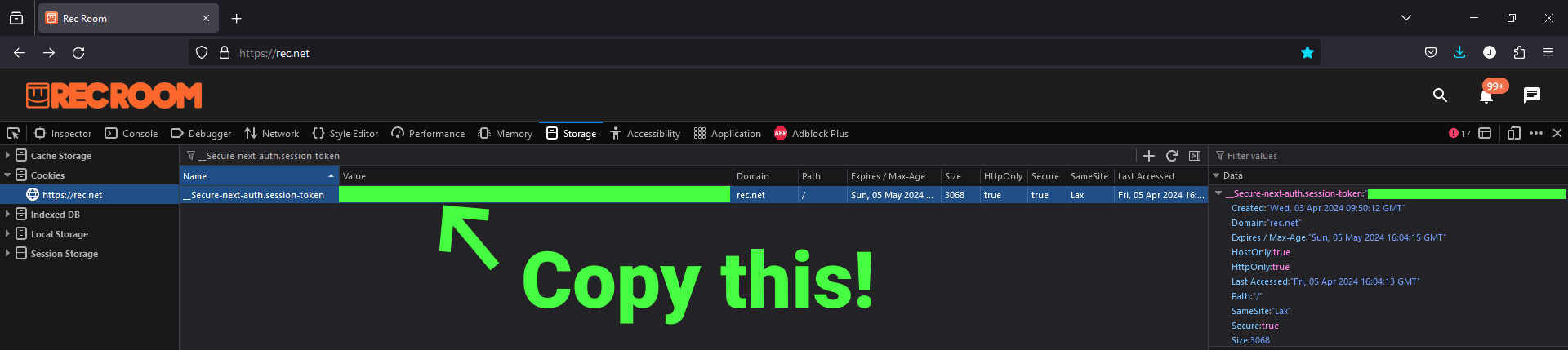Select the Size:3068 sidebar entry
This screenshot has height=350, width=1568.
click(x=1250, y=340)
